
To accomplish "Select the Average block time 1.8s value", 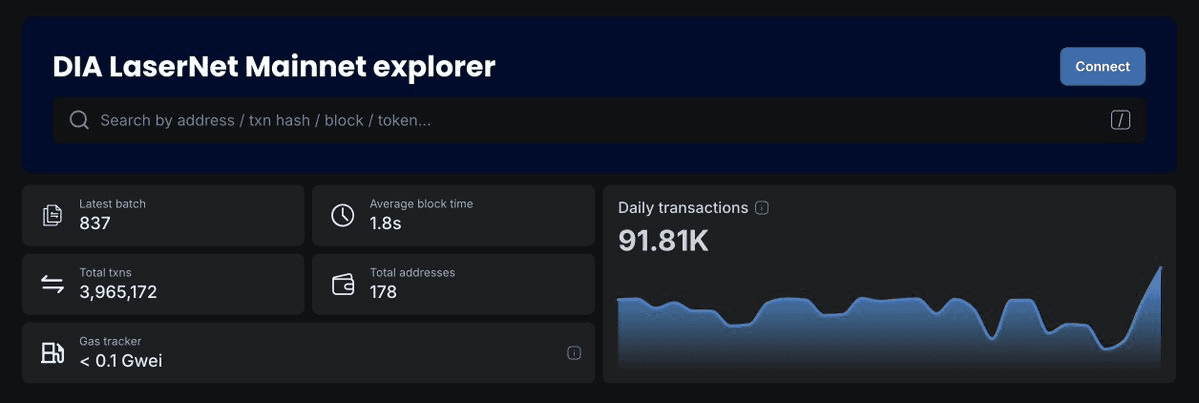I will coord(386,223).
